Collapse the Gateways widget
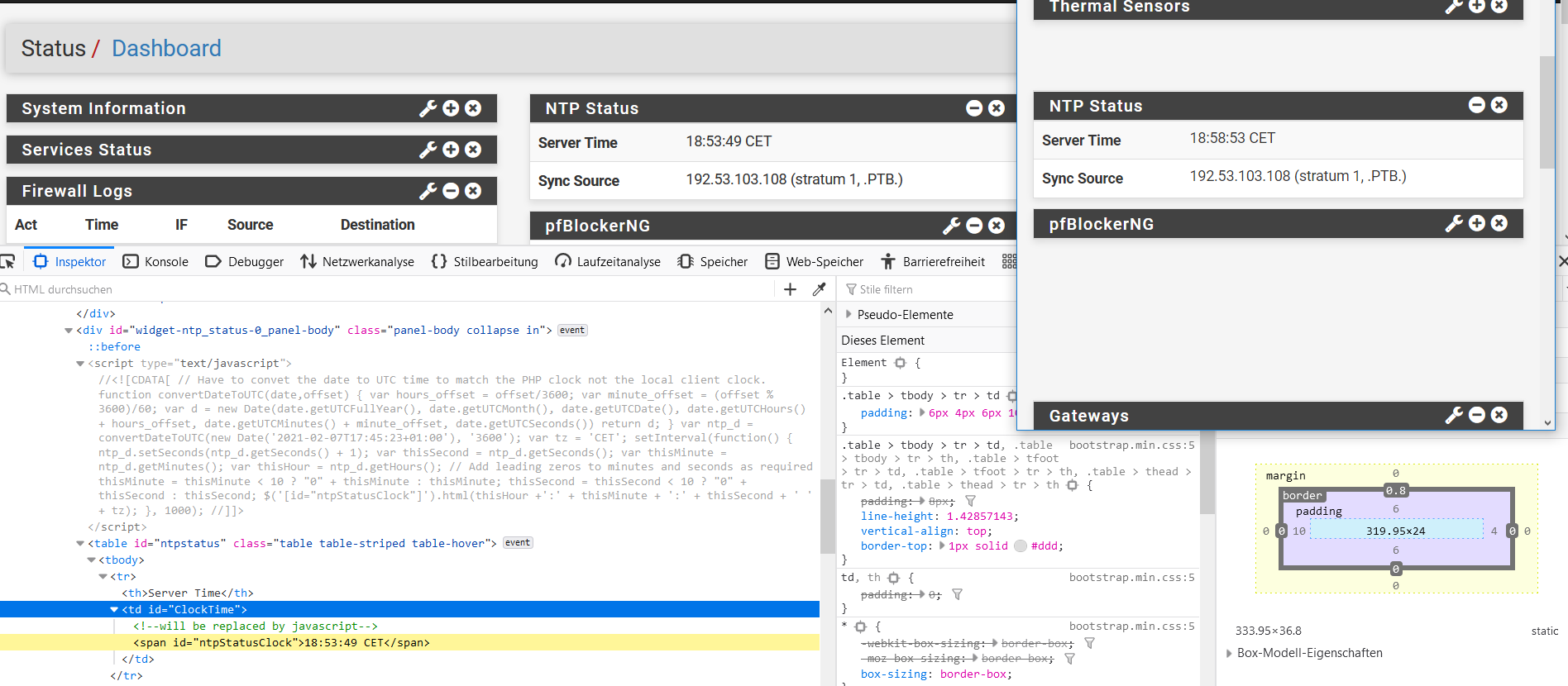1568x686 pixels. pos(1477,415)
